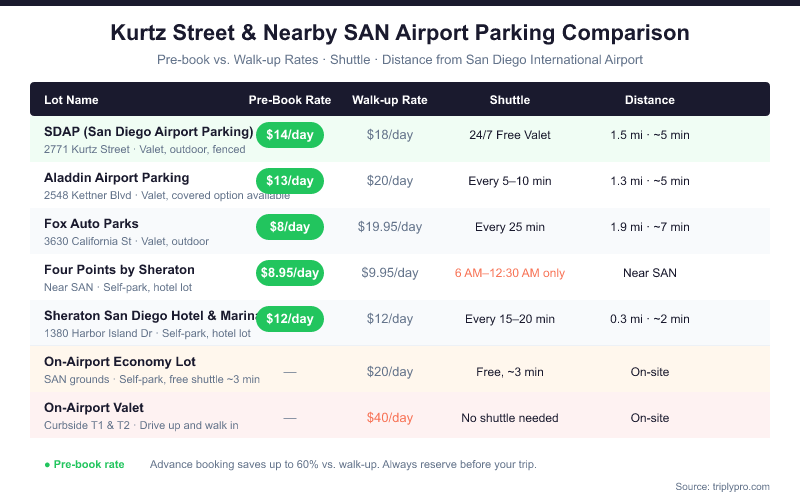Click the Sheraton Marina $12/day badge

(290, 319)
